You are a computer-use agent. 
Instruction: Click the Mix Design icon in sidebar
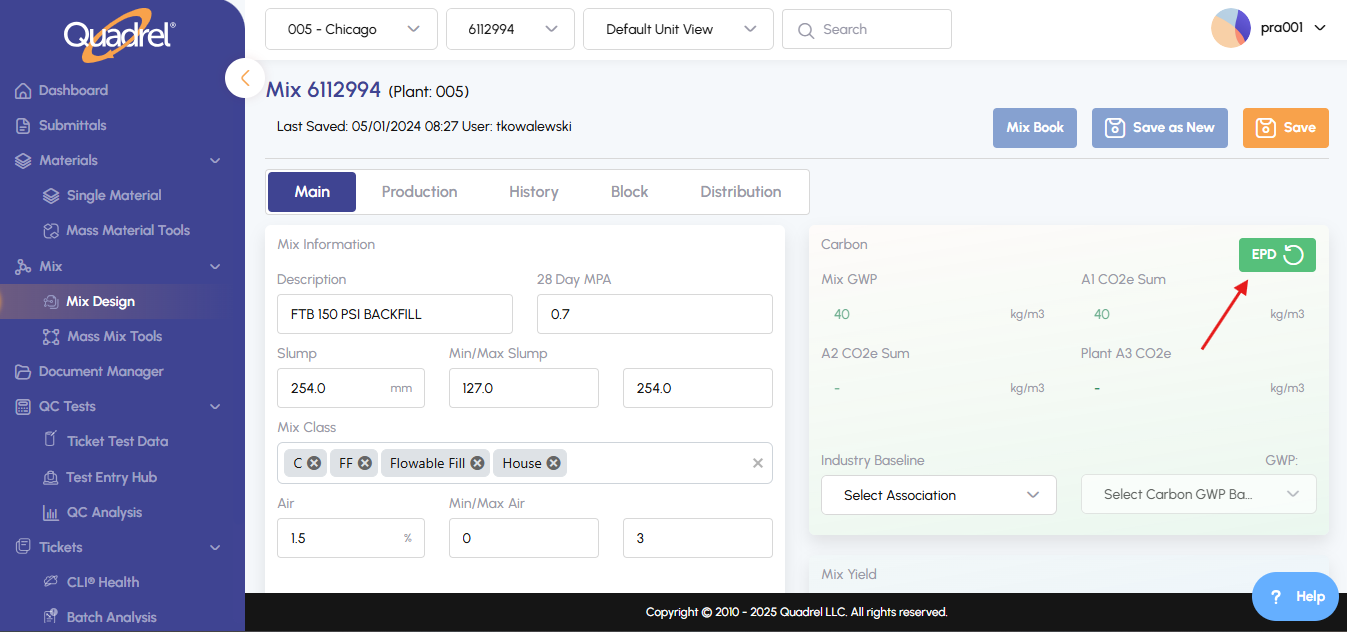(51, 302)
